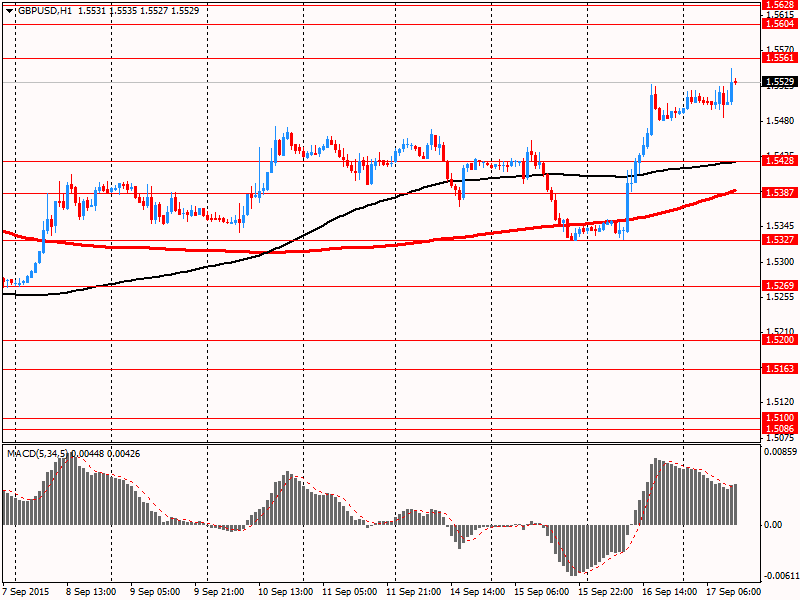Select the 1.5255 price scale value
The image size is (800, 600).
click(x=781, y=297)
